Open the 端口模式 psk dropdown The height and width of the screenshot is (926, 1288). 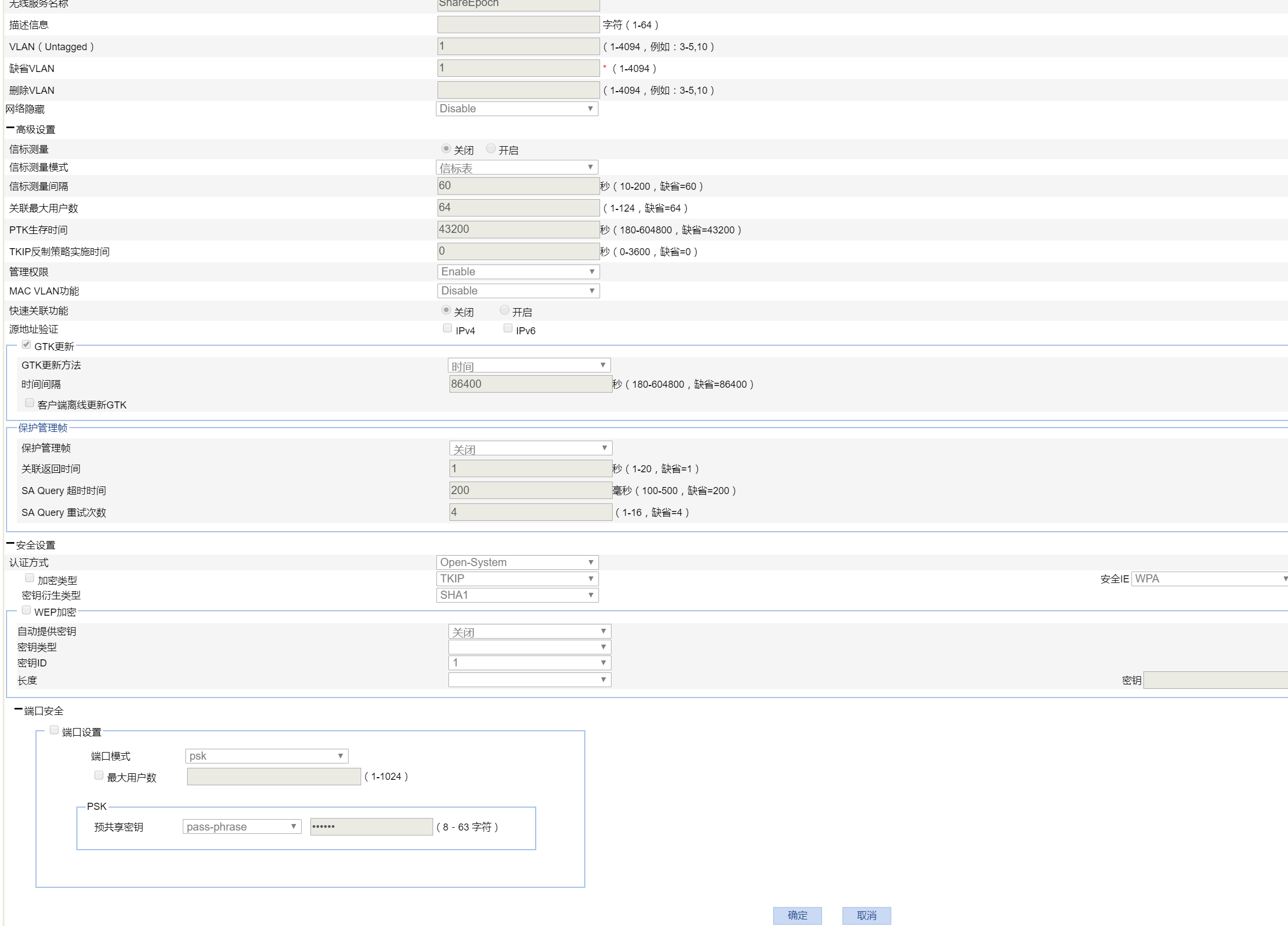tap(266, 756)
